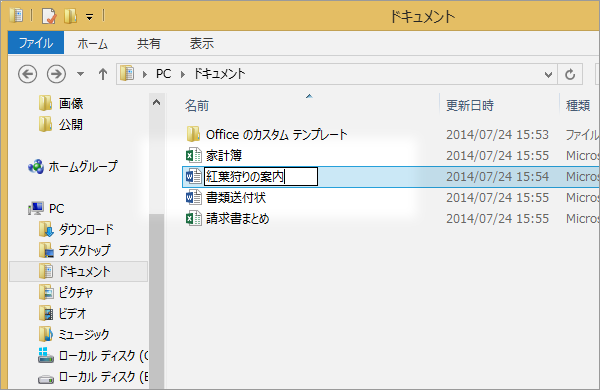Select the 請求書まとめ file name
Viewport: 600px width, 390px height.
point(238,219)
